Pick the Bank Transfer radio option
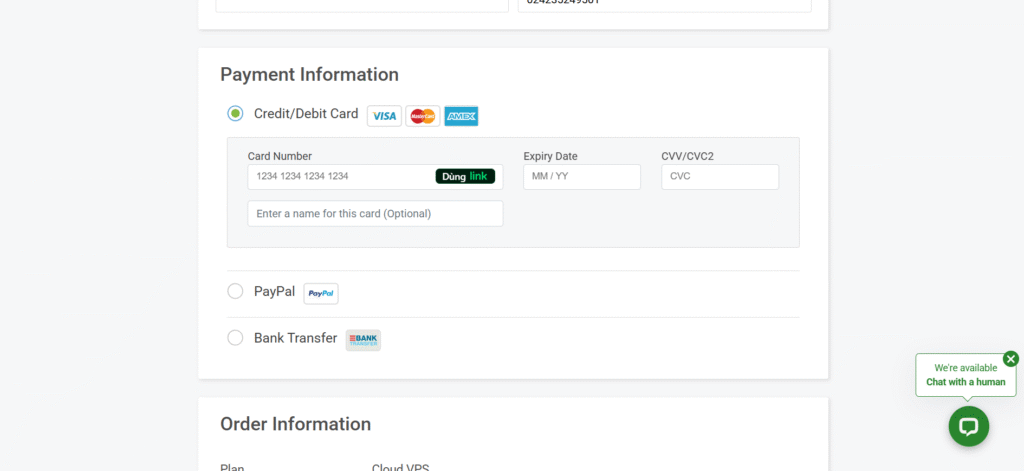Screen dimensions: 1024x471 (x=235, y=338)
